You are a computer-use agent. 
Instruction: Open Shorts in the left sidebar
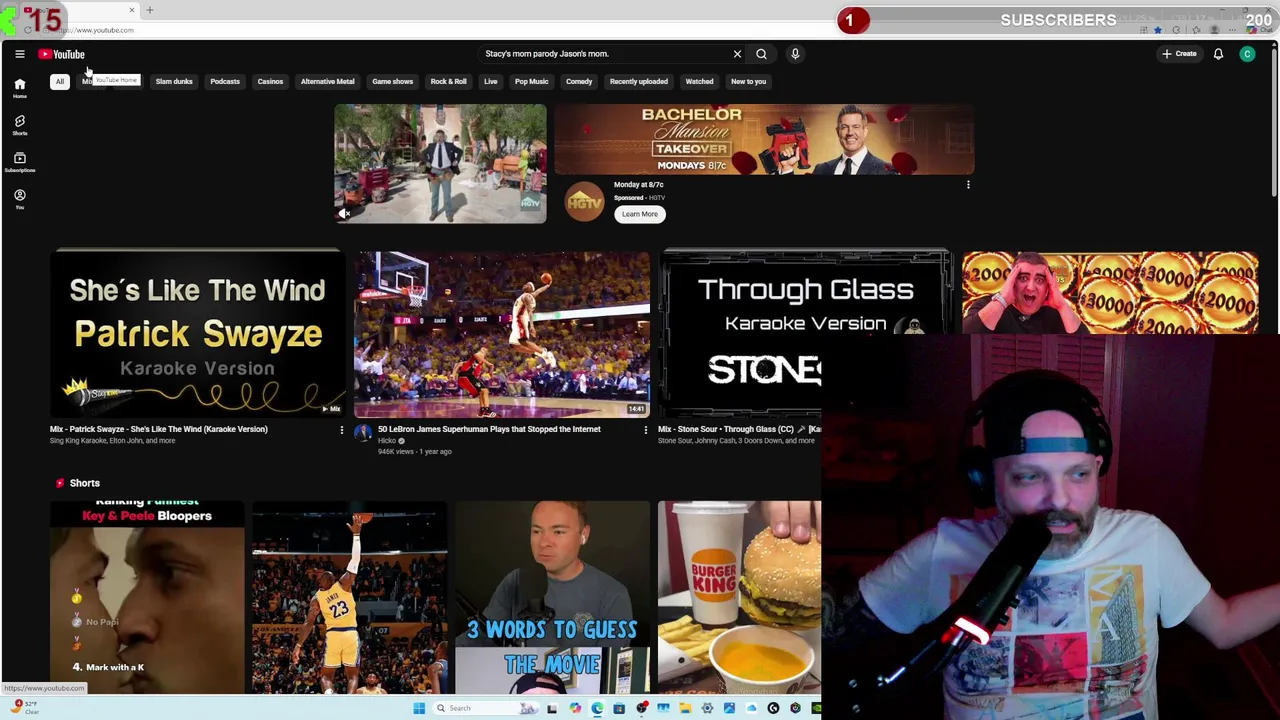click(x=19, y=125)
